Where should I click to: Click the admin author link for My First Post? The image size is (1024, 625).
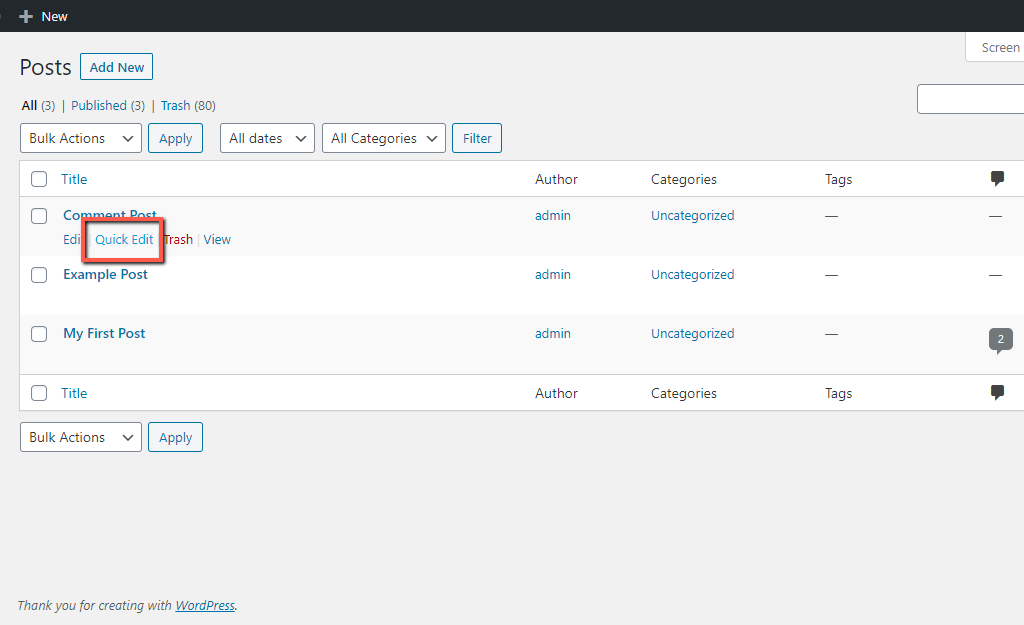pyautogui.click(x=552, y=333)
